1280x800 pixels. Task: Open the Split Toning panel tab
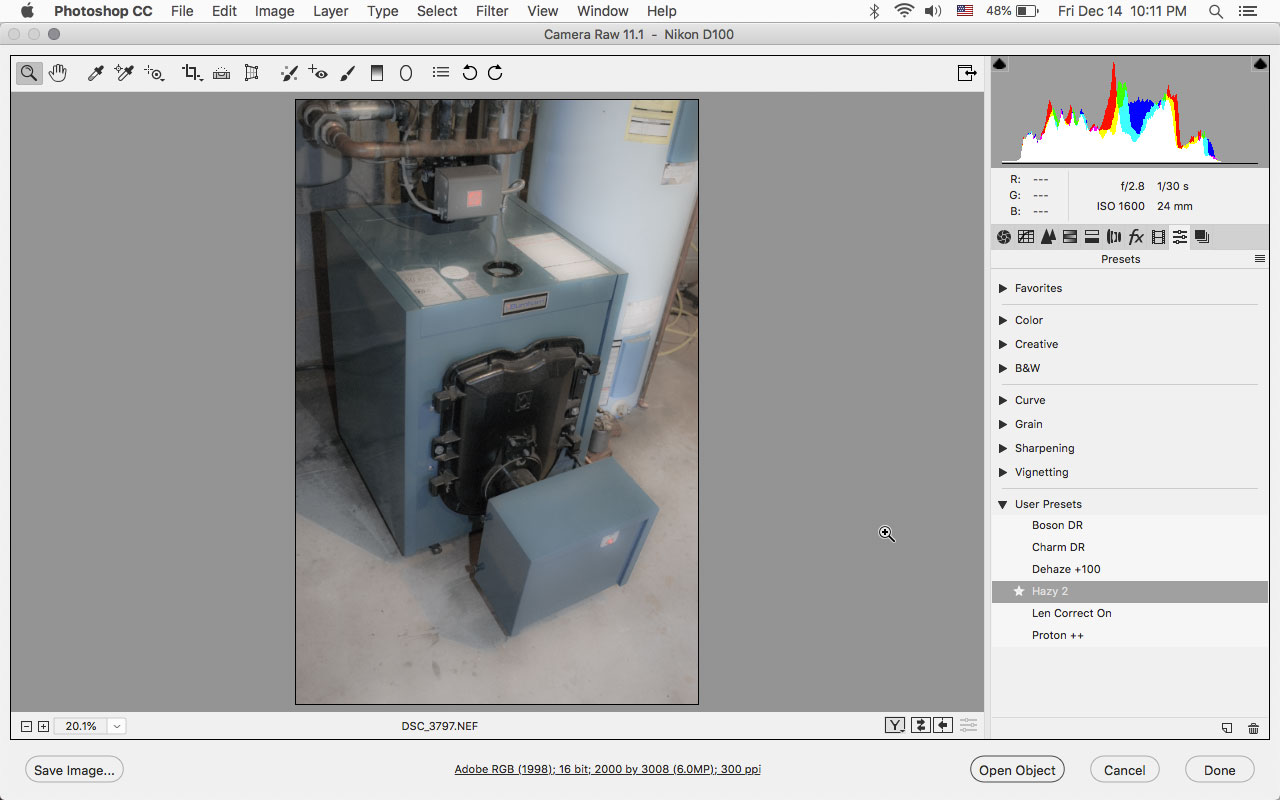click(1092, 237)
